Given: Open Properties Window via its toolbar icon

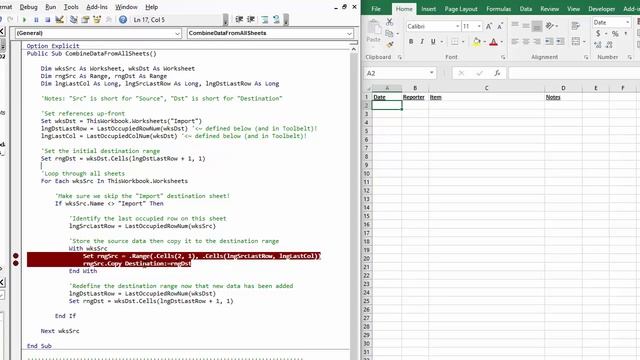Looking at the screenshot, I should pos(85,20).
